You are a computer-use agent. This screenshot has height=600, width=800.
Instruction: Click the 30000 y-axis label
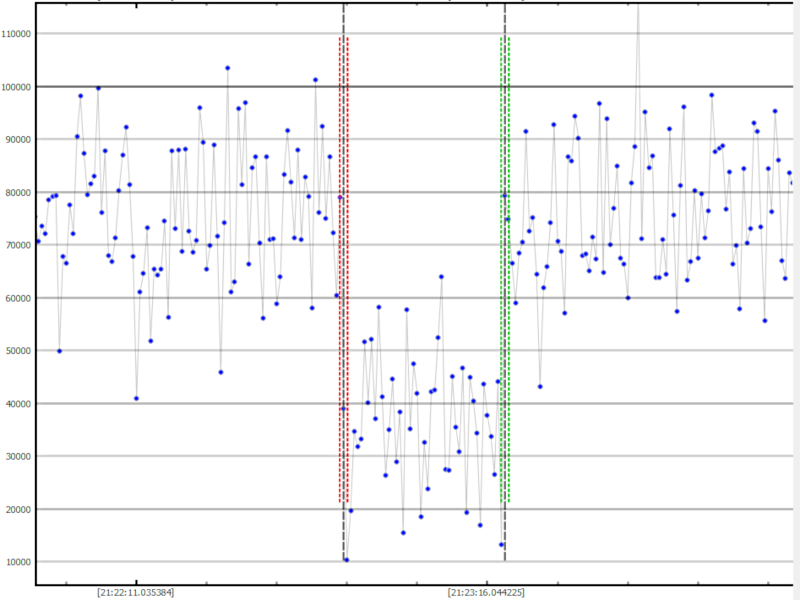coord(19,456)
